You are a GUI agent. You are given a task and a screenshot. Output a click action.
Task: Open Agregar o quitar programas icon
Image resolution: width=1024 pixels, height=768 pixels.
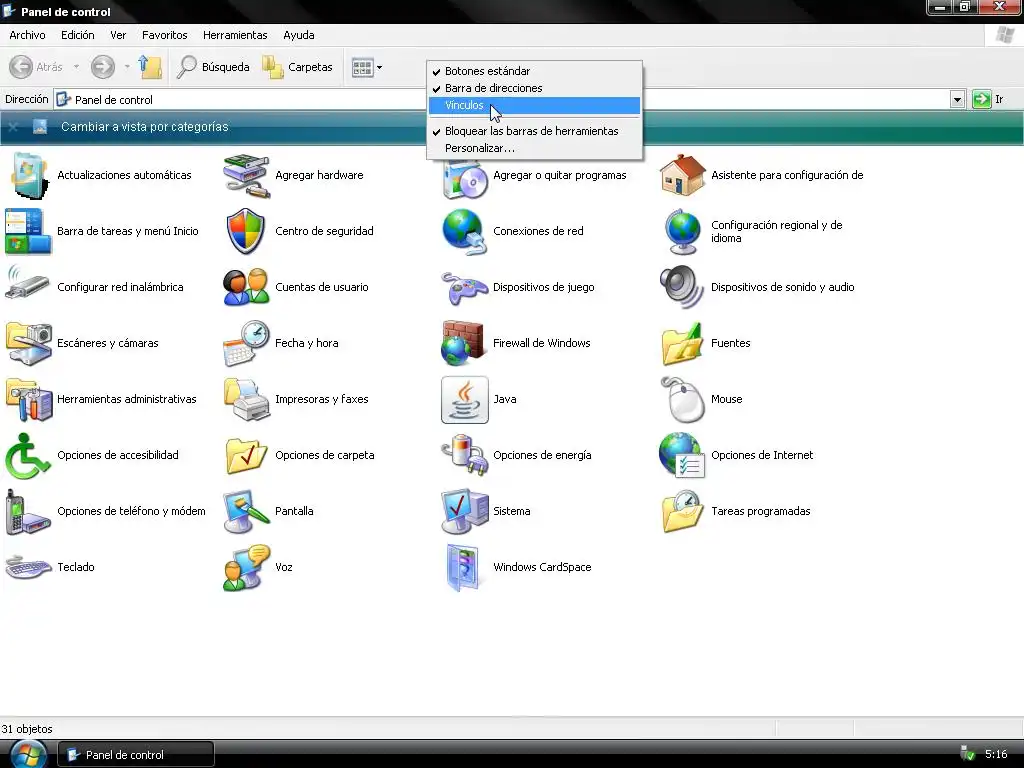464,180
